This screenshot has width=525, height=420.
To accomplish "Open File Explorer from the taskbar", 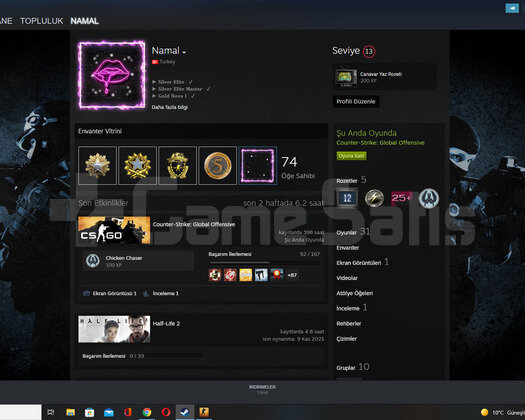I will click(x=70, y=412).
